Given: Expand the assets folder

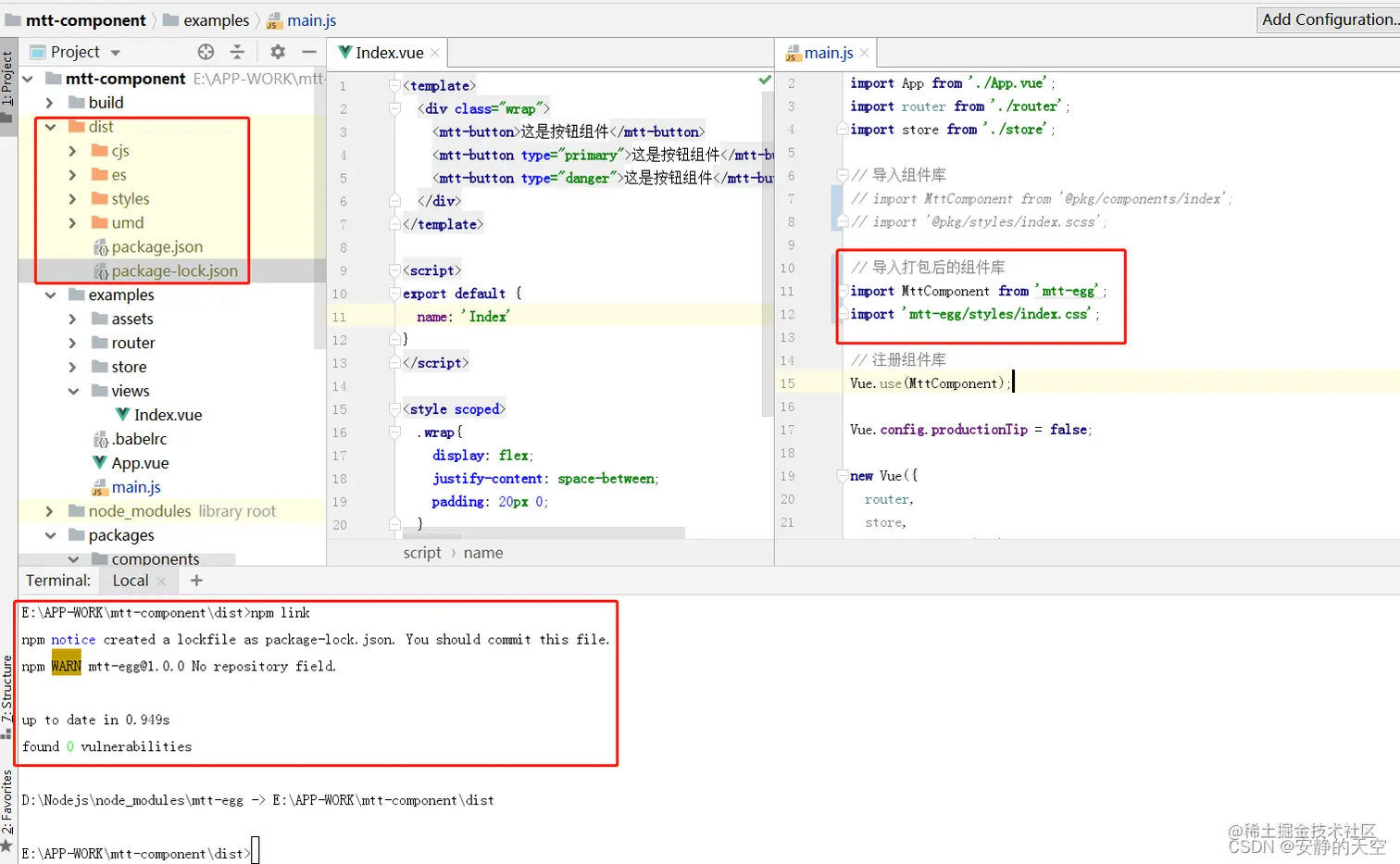Looking at the screenshot, I should click(x=73, y=319).
